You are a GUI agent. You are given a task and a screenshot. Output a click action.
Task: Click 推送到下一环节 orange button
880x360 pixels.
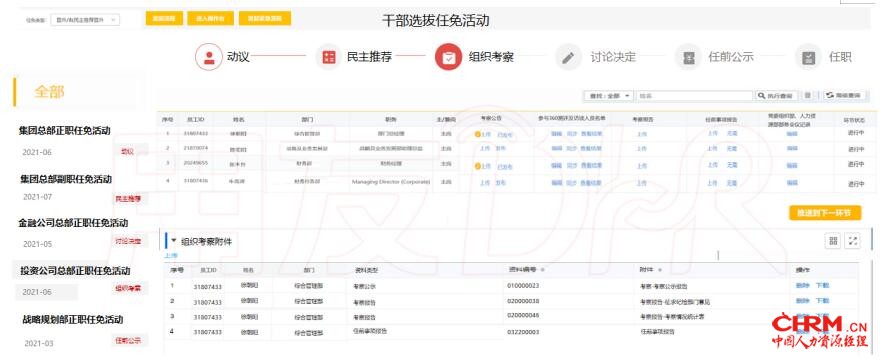824,213
